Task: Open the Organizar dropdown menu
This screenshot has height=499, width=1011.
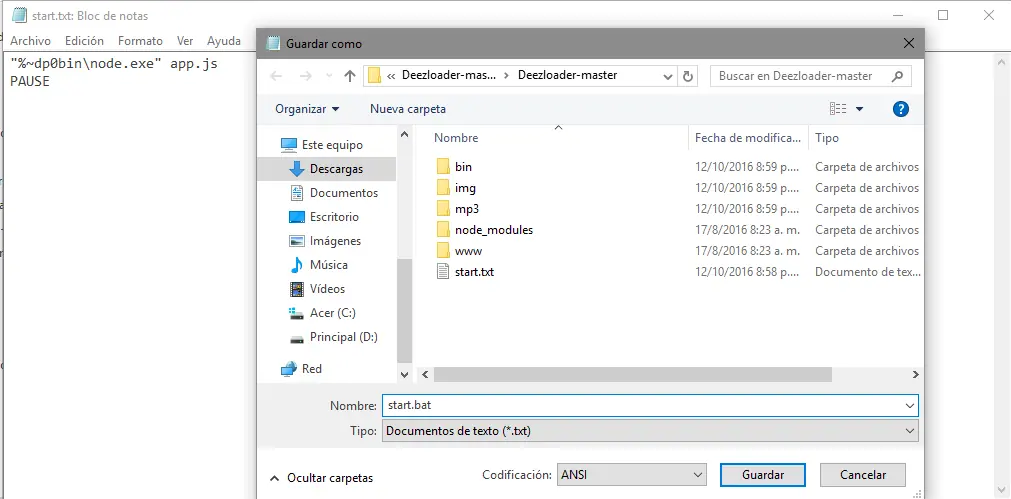Action: pyautogui.click(x=307, y=109)
